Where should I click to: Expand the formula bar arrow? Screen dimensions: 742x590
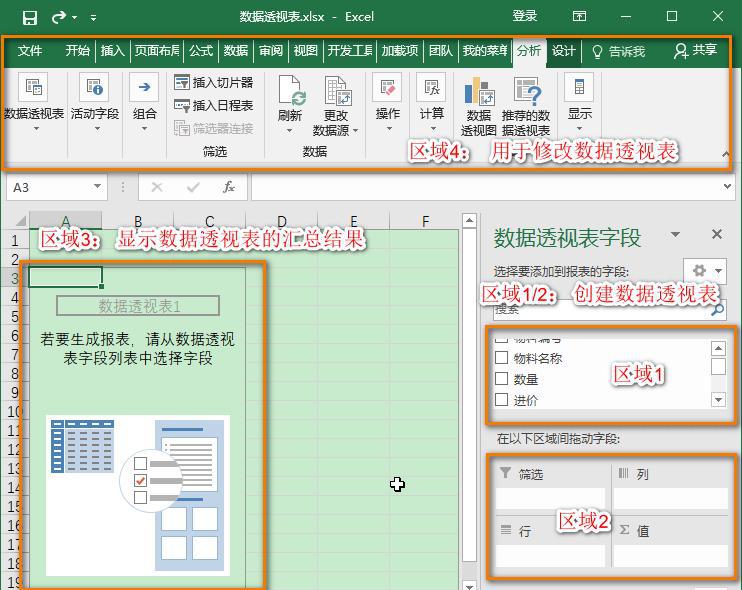(727, 186)
